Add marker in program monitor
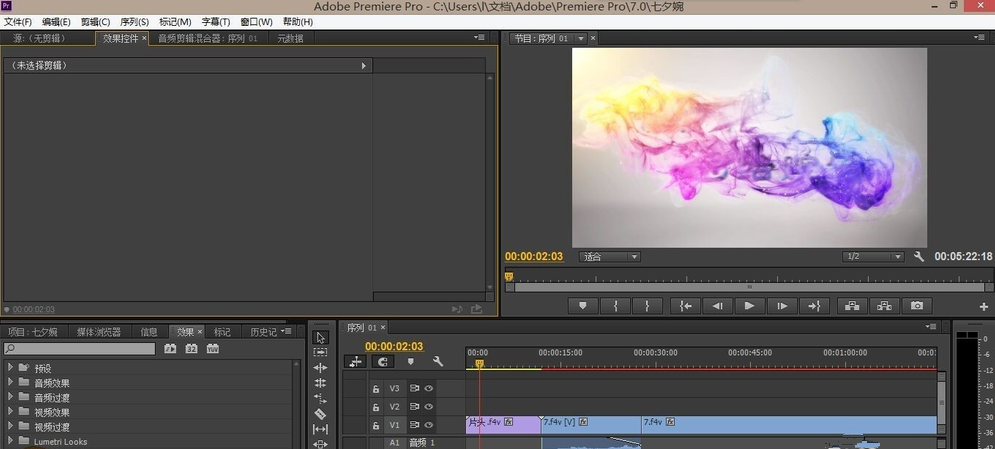This screenshot has width=995, height=449. pyautogui.click(x=583, y=306)
